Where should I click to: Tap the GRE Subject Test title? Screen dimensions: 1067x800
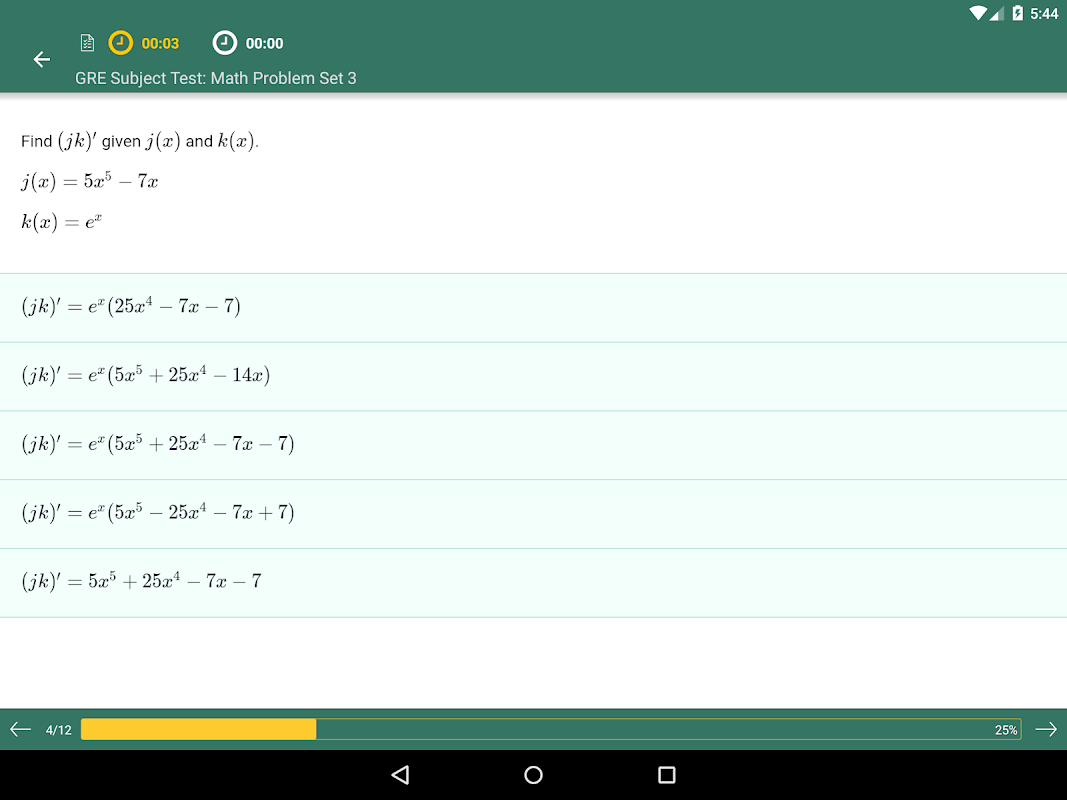coord(215,78)
